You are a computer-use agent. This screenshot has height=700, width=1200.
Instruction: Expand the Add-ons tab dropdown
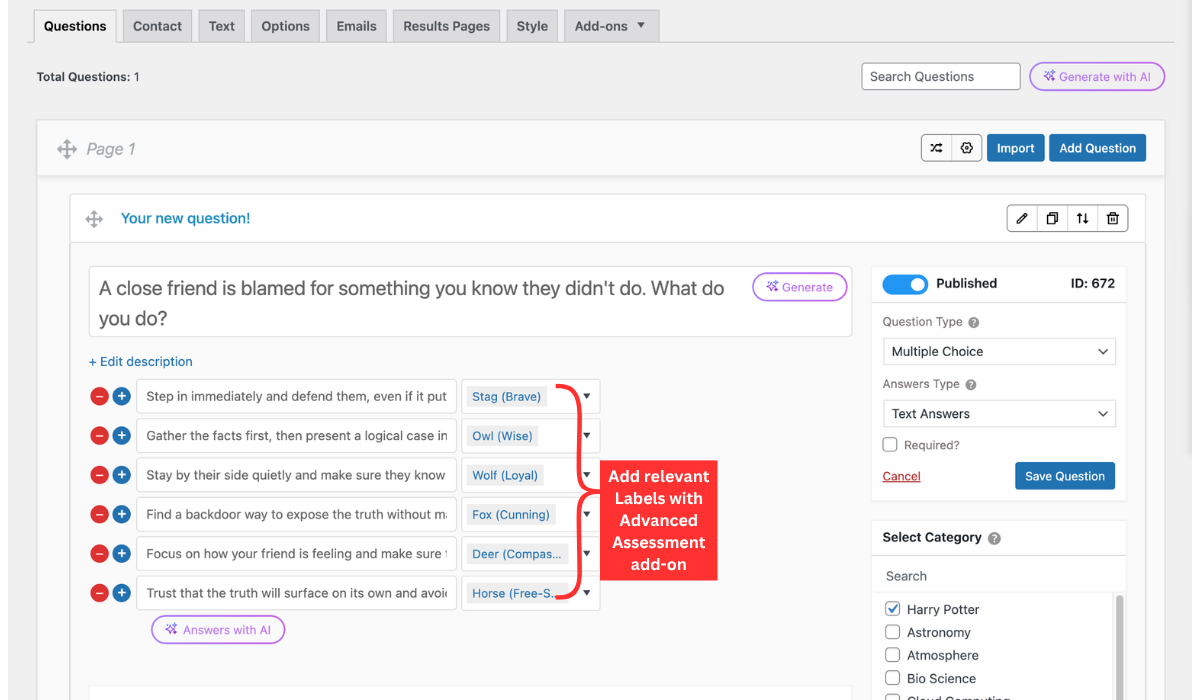coord(610,26)
